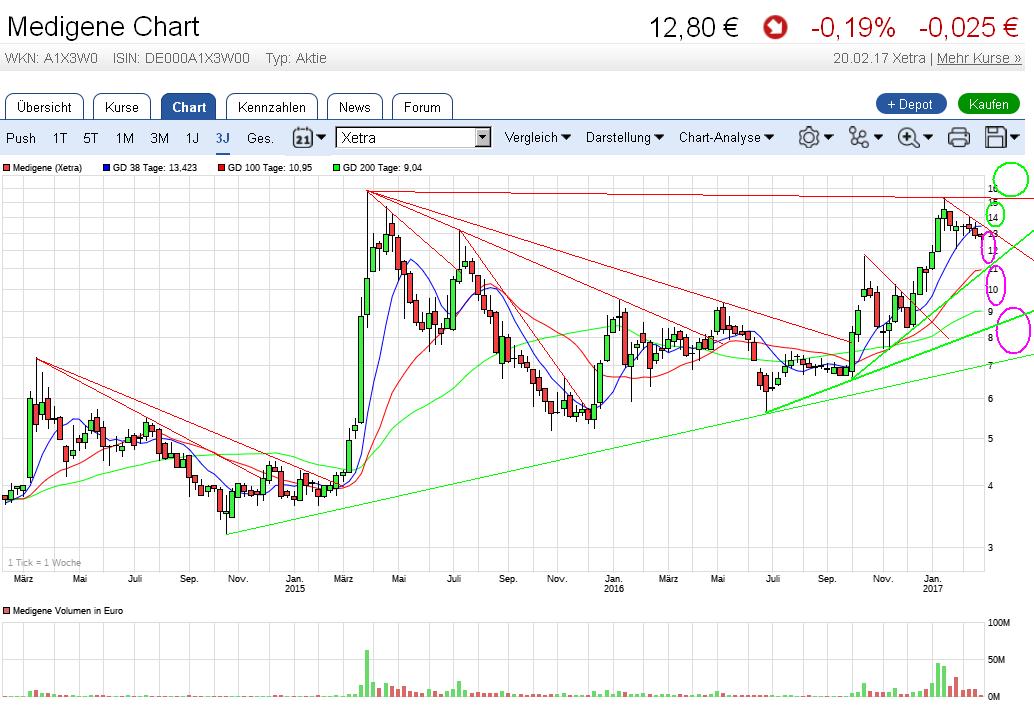Screen dimensions: 1034x710
Task: Open the Darstellung display menu
Action: pyautogui.click(x=625, y=138)
